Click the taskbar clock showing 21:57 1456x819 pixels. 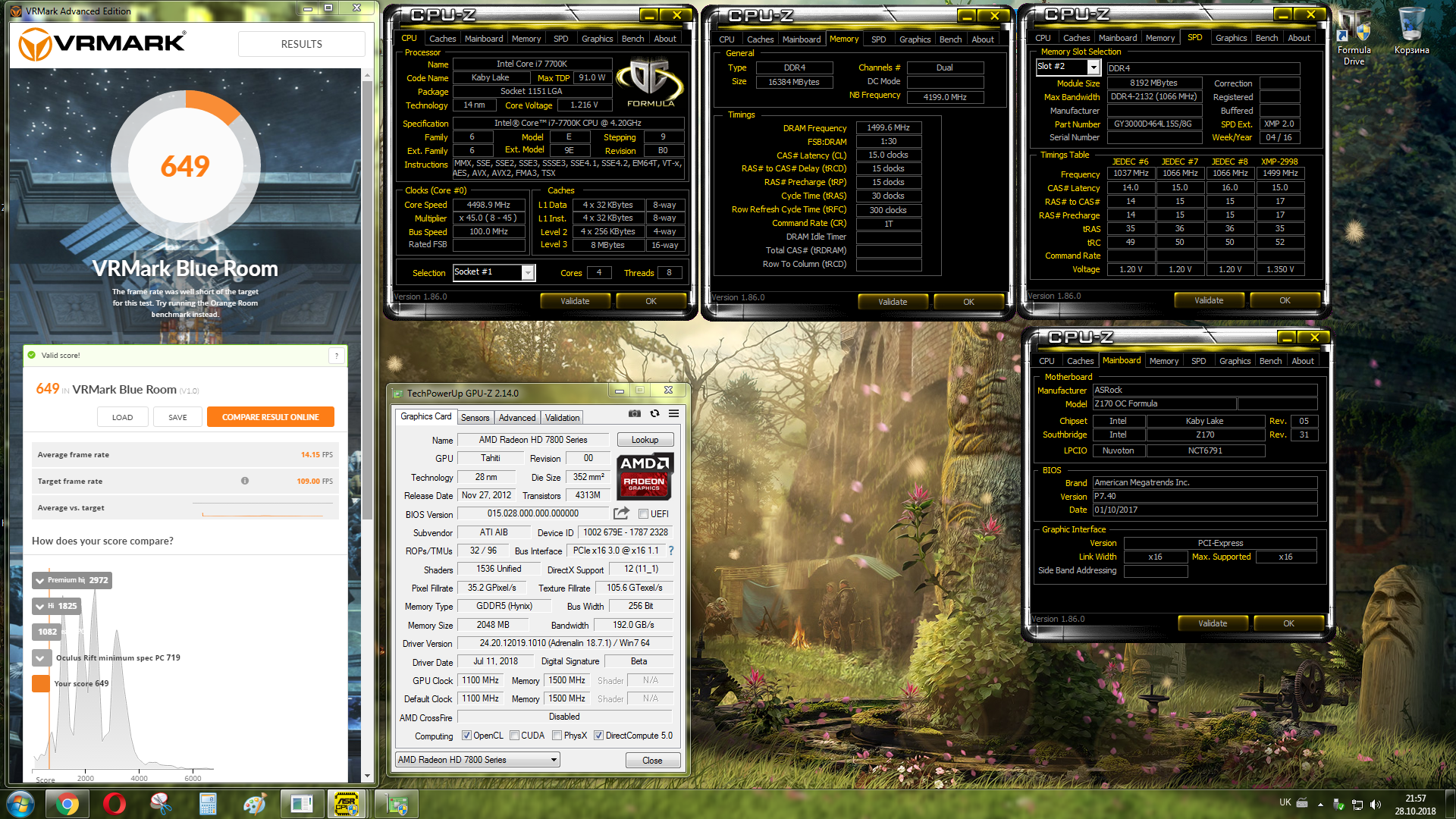pyautogui.click(x=1415, y=805)
